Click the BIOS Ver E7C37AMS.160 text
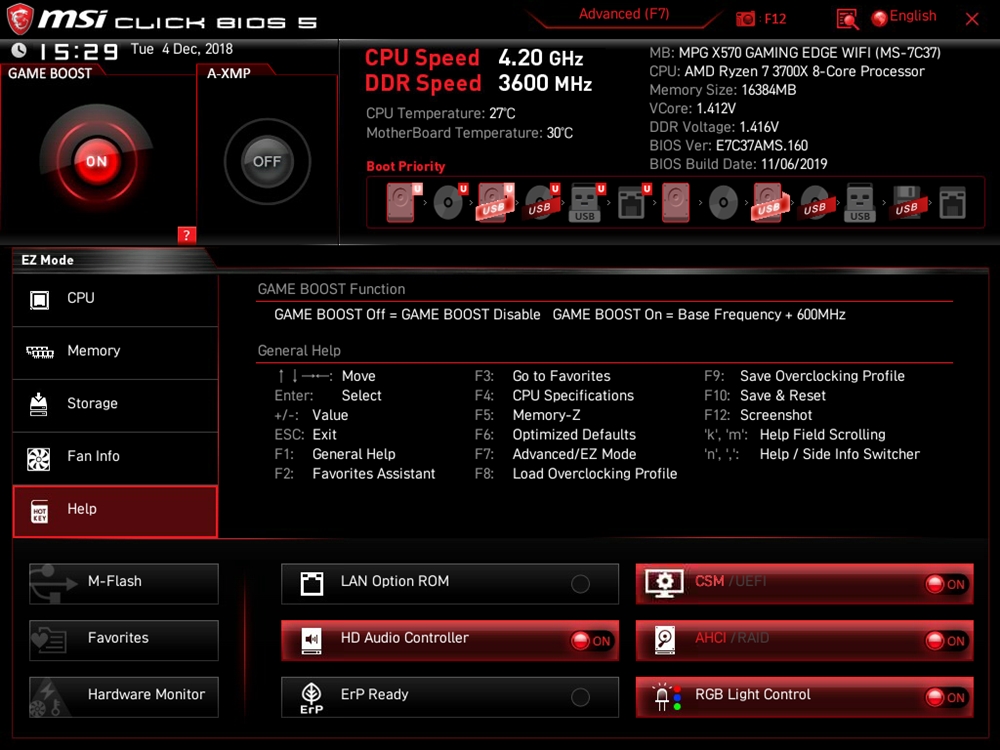 729,145
